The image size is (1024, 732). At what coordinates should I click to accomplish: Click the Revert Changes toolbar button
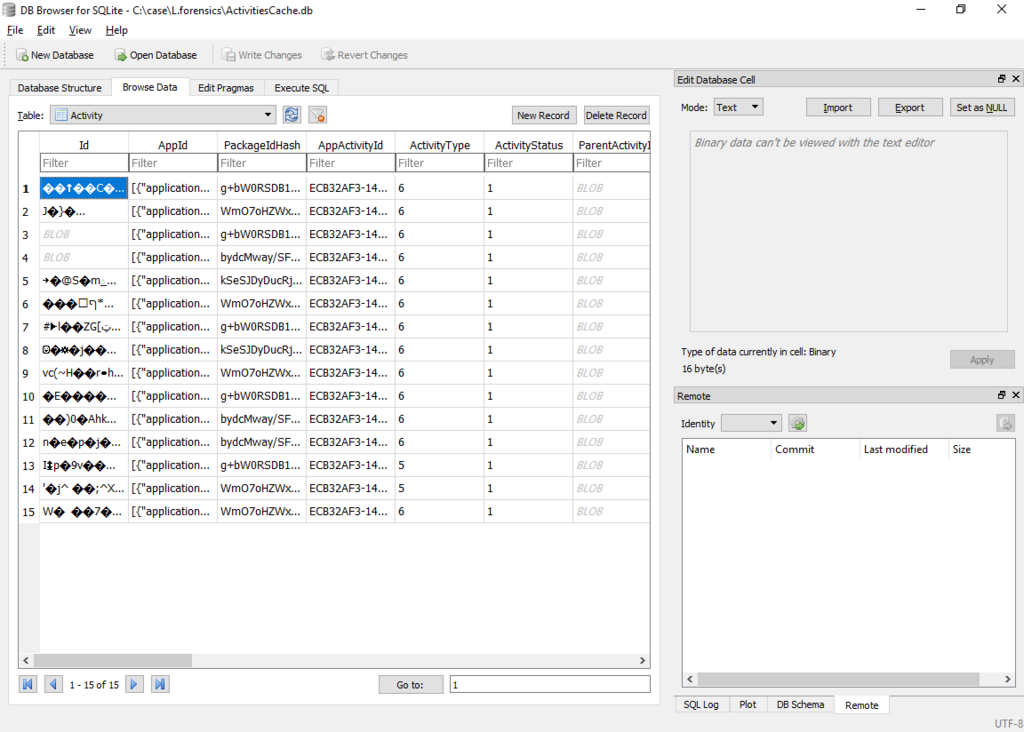click(x=364, y=55)
